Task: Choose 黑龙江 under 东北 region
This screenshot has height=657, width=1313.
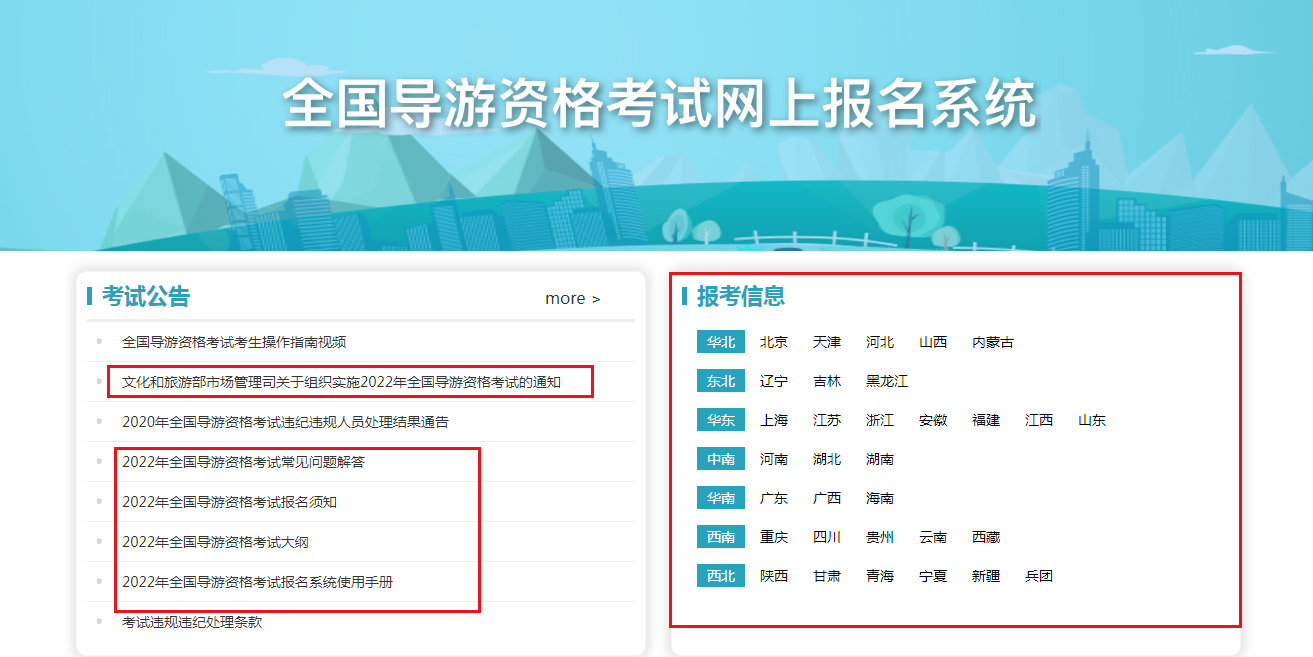Action: [x=886, y=381]
